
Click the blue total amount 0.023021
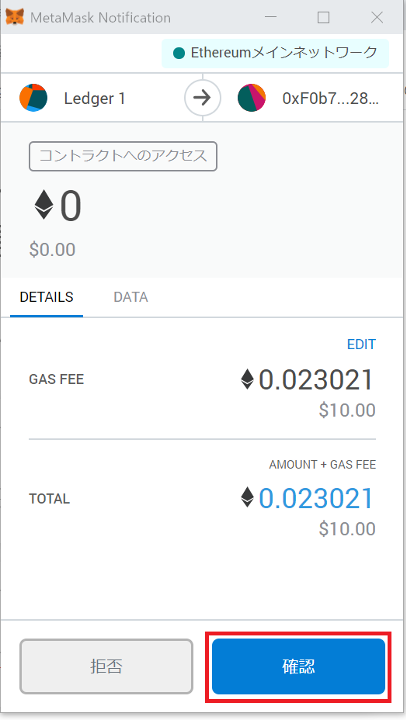316,499
